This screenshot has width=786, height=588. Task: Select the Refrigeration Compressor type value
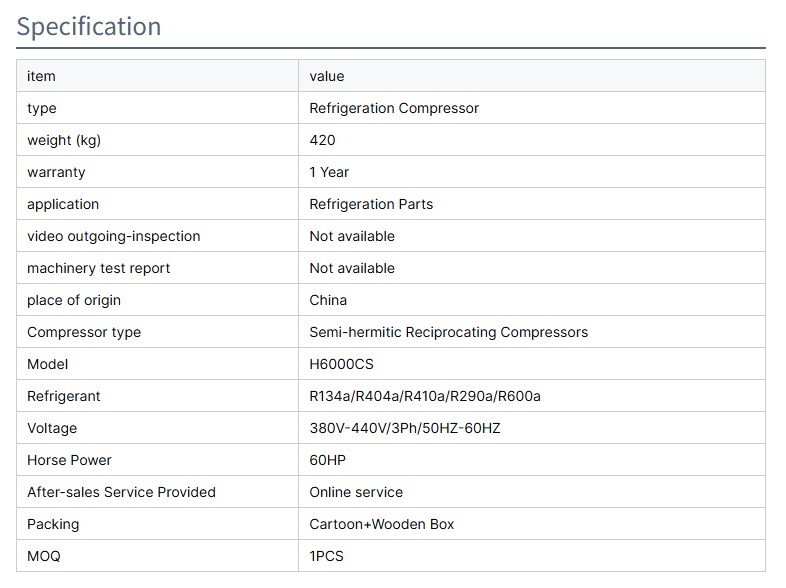tap(394, 108)
